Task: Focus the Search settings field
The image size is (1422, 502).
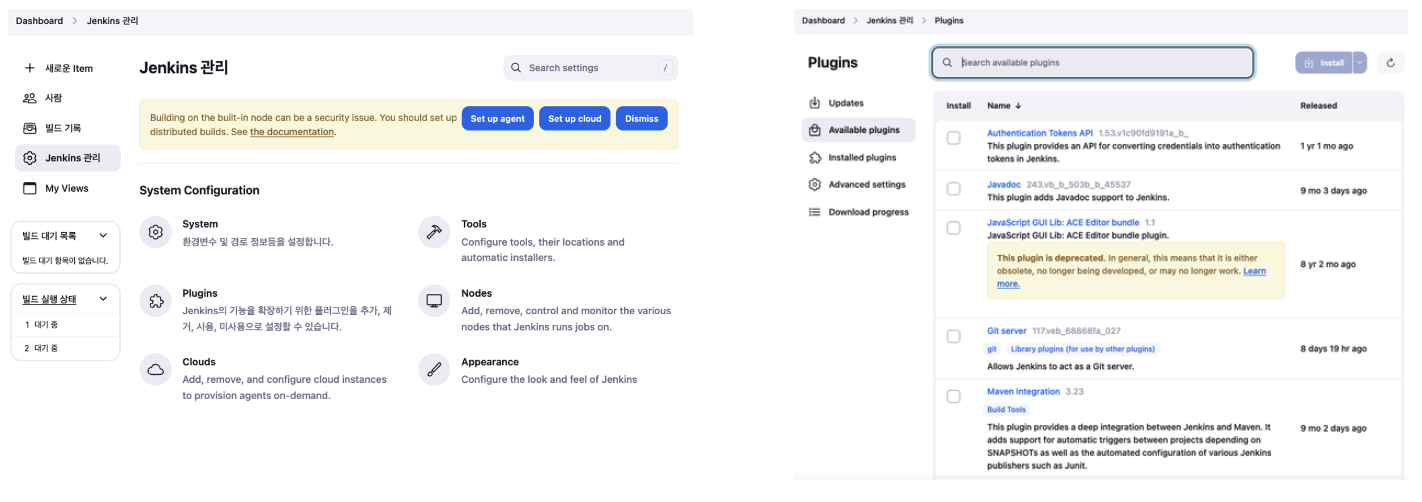Action: 591,68
